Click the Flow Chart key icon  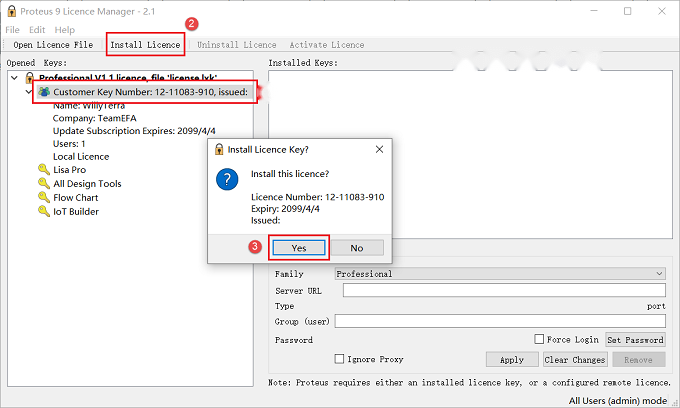(44, 197)
